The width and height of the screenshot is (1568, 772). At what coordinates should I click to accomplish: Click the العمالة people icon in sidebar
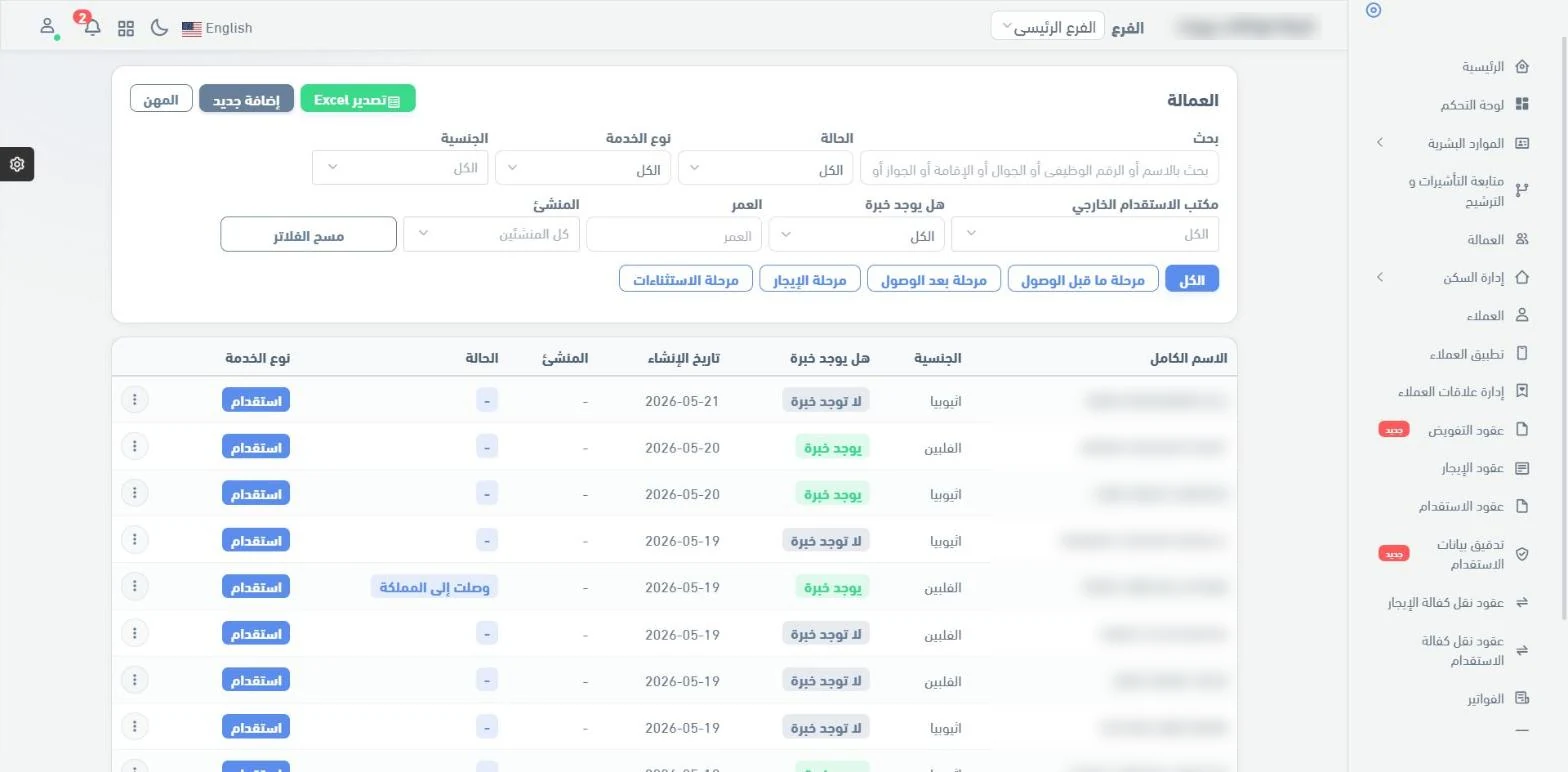[1522, 240]
